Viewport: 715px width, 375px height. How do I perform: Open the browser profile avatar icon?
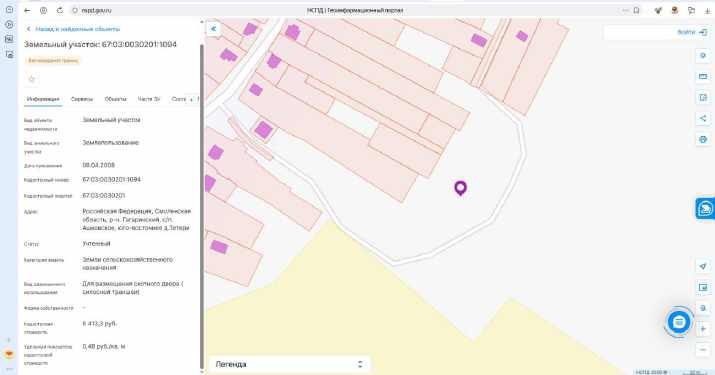pyautogui.click(x=674, y=10)
